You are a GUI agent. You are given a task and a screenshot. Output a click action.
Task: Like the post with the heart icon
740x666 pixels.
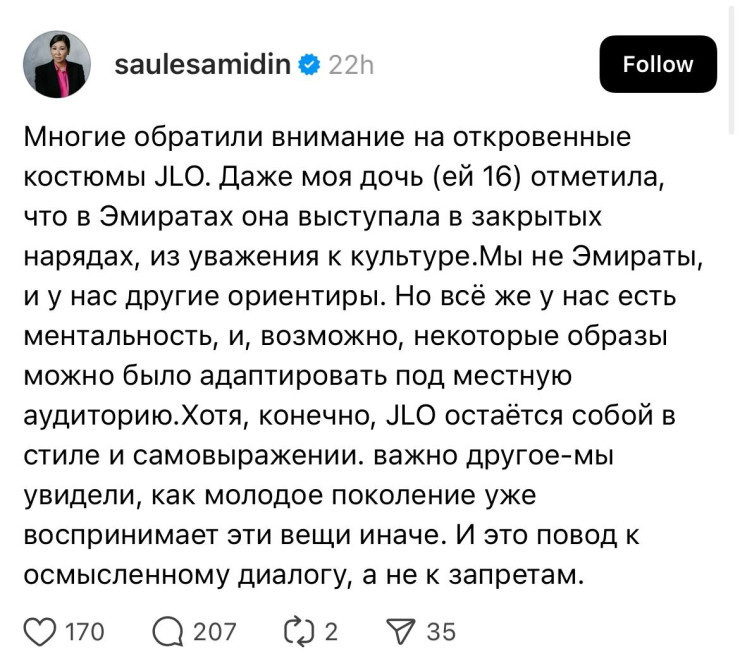pos(38,631)
